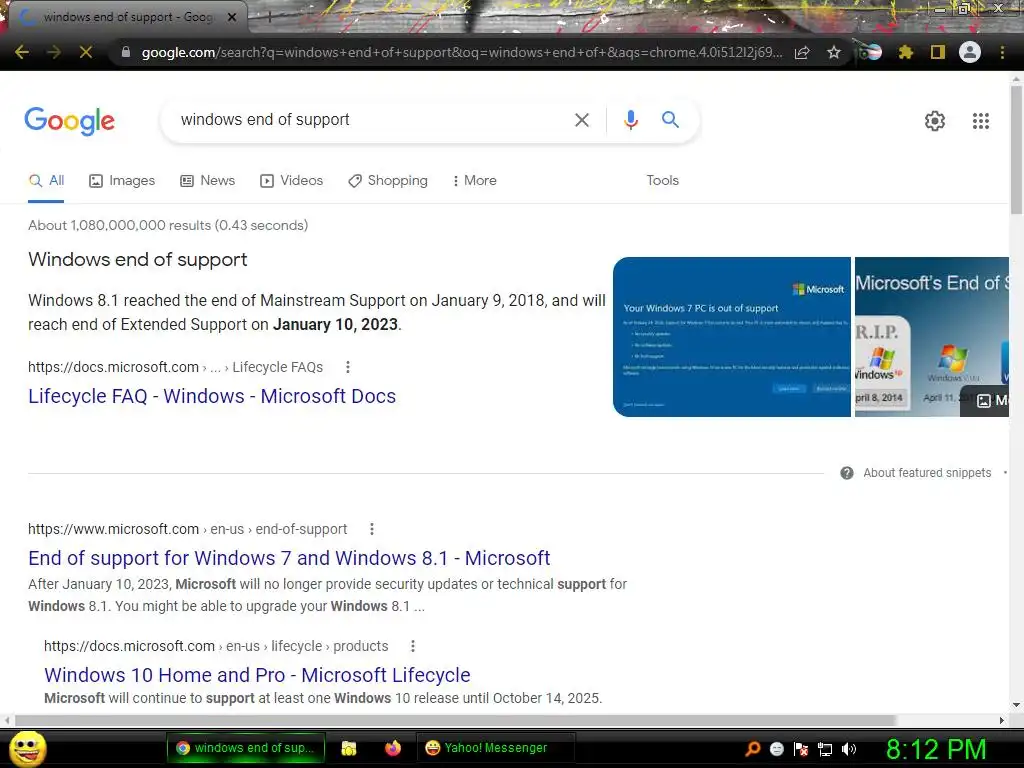Start voice search with microphone
The image size is (1024, 768).
tap(630, 120)
